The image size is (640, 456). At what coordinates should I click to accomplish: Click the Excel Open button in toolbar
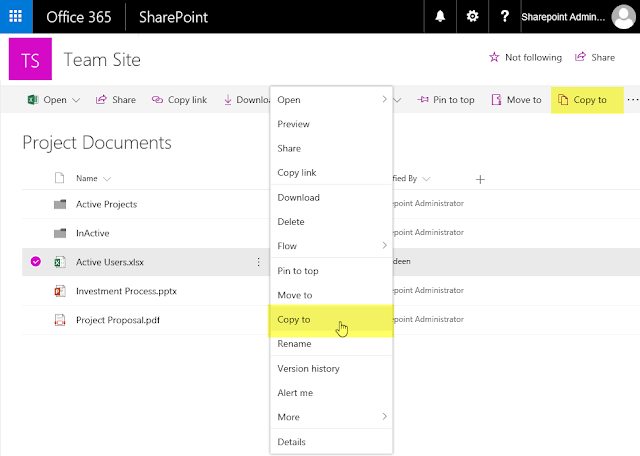tap(47, 100)
